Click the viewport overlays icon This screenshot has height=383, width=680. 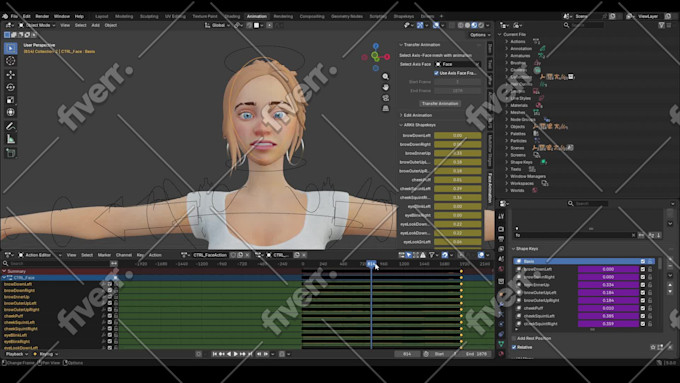coord(436,25)
